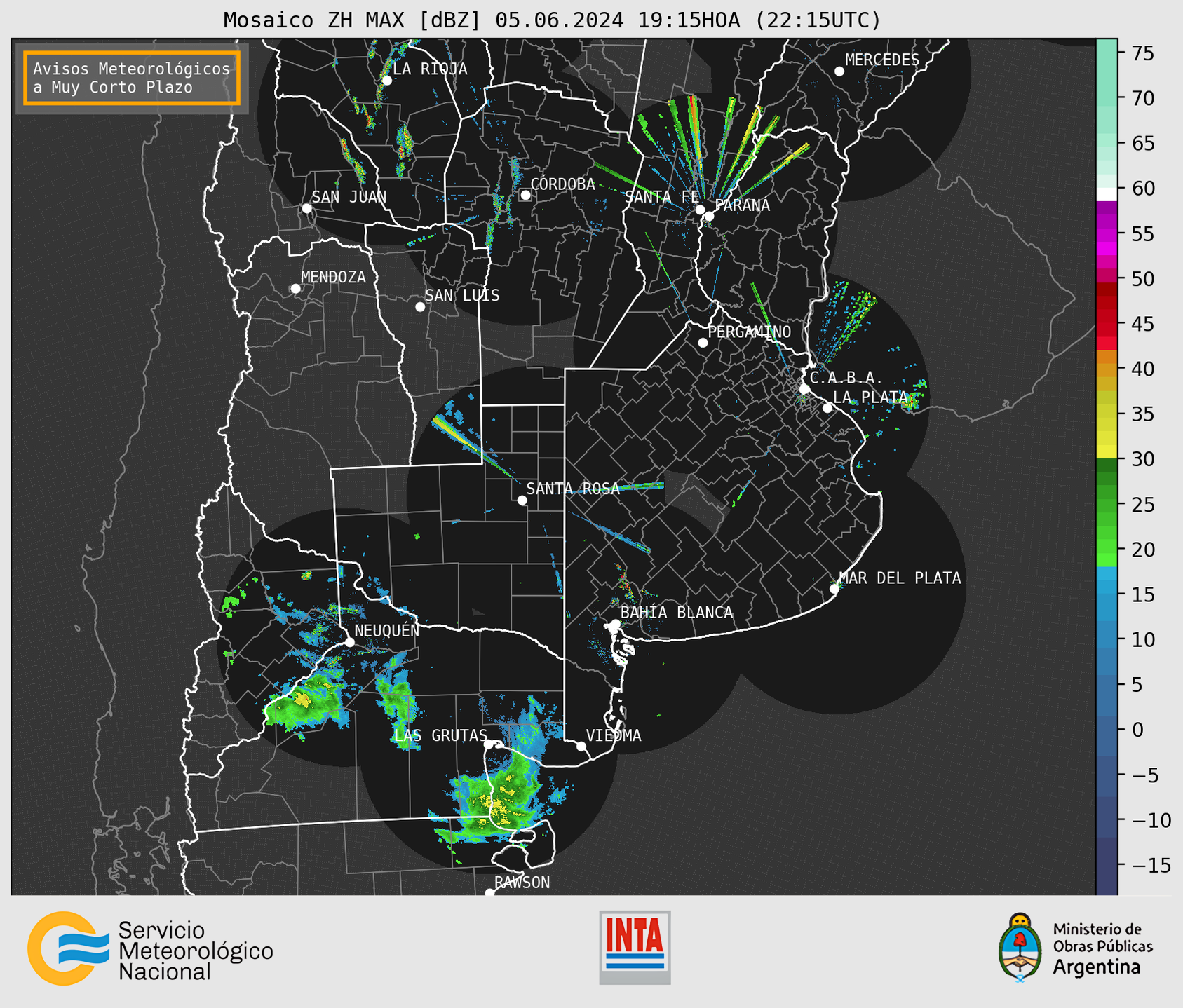Click the San Luis city marker
This screenshot has width=1183, height=1008.
click(420, 307)
